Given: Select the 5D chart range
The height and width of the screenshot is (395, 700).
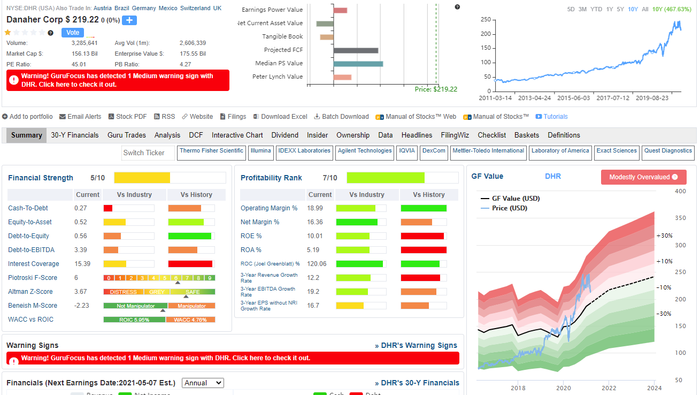Looking at the screenshot, I should click(571, 9).
